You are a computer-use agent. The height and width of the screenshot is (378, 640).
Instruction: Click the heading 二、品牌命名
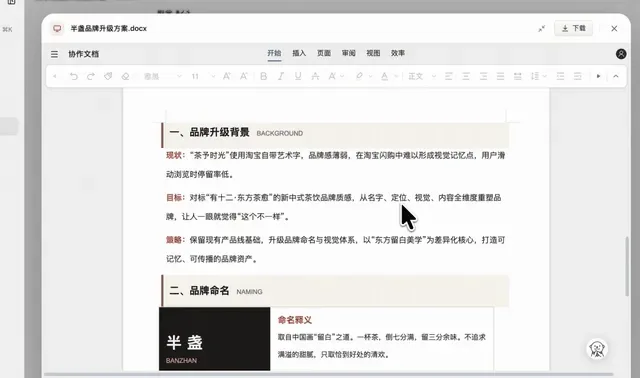tap(199, 291)
